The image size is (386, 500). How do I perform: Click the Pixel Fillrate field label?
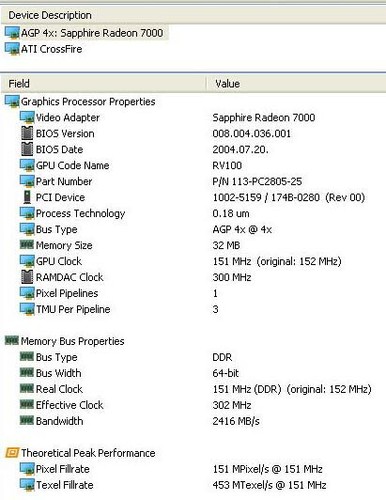(63, 469)
